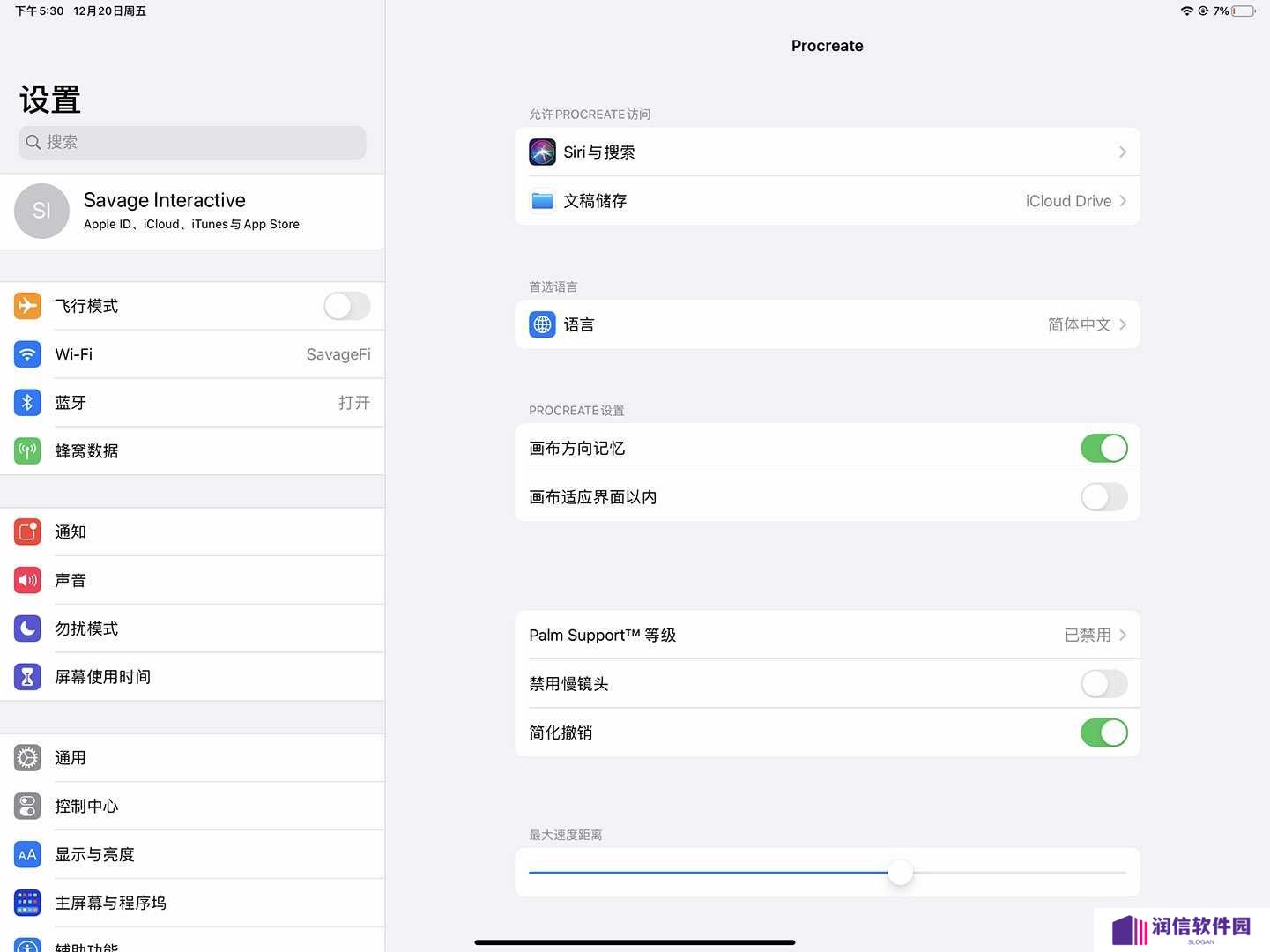
Task: Tap the Airplane mode icon
Action: (27, 306)
